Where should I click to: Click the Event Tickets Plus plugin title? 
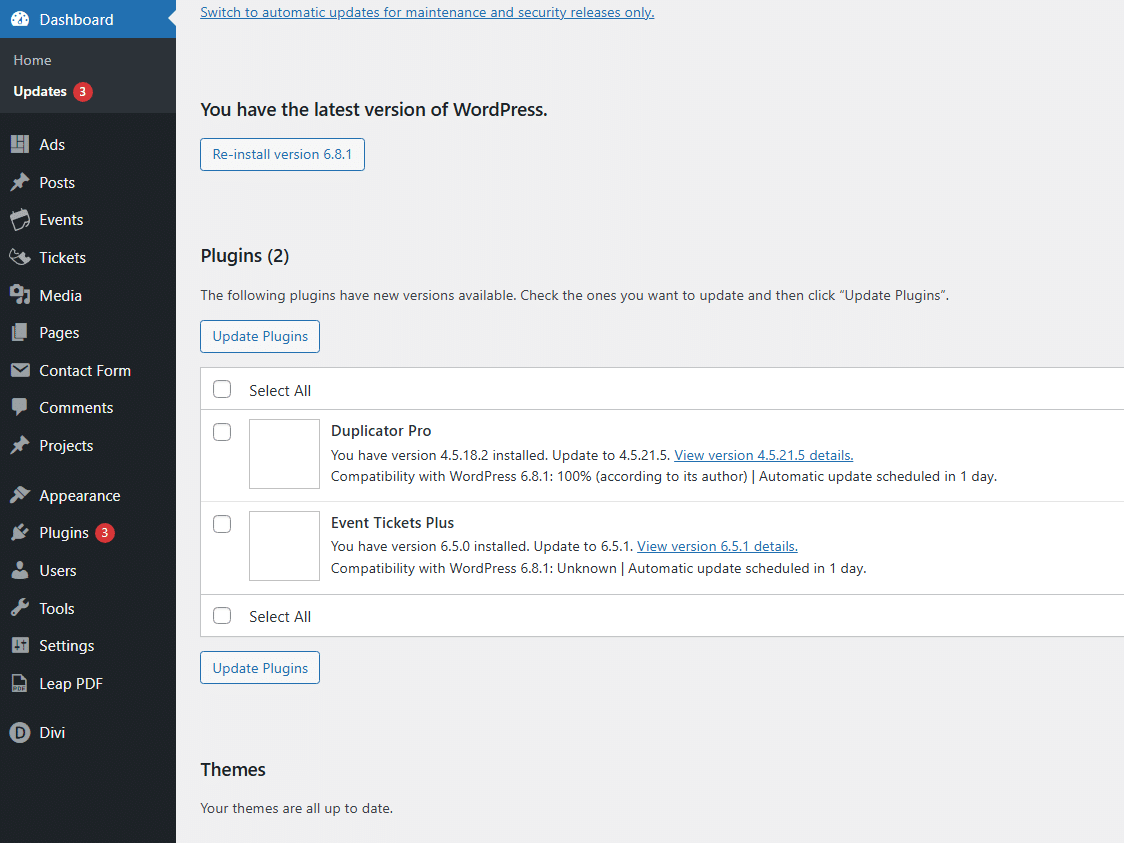(392, 523)
